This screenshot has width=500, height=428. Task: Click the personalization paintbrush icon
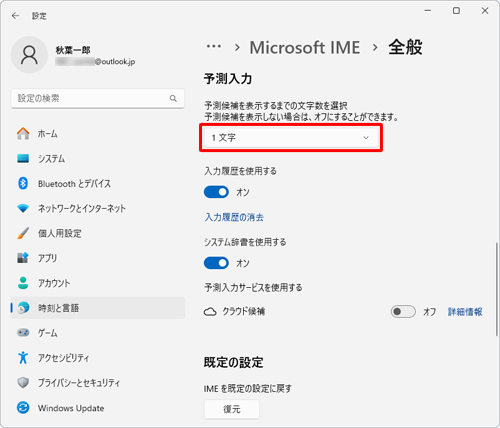(23, 233)
